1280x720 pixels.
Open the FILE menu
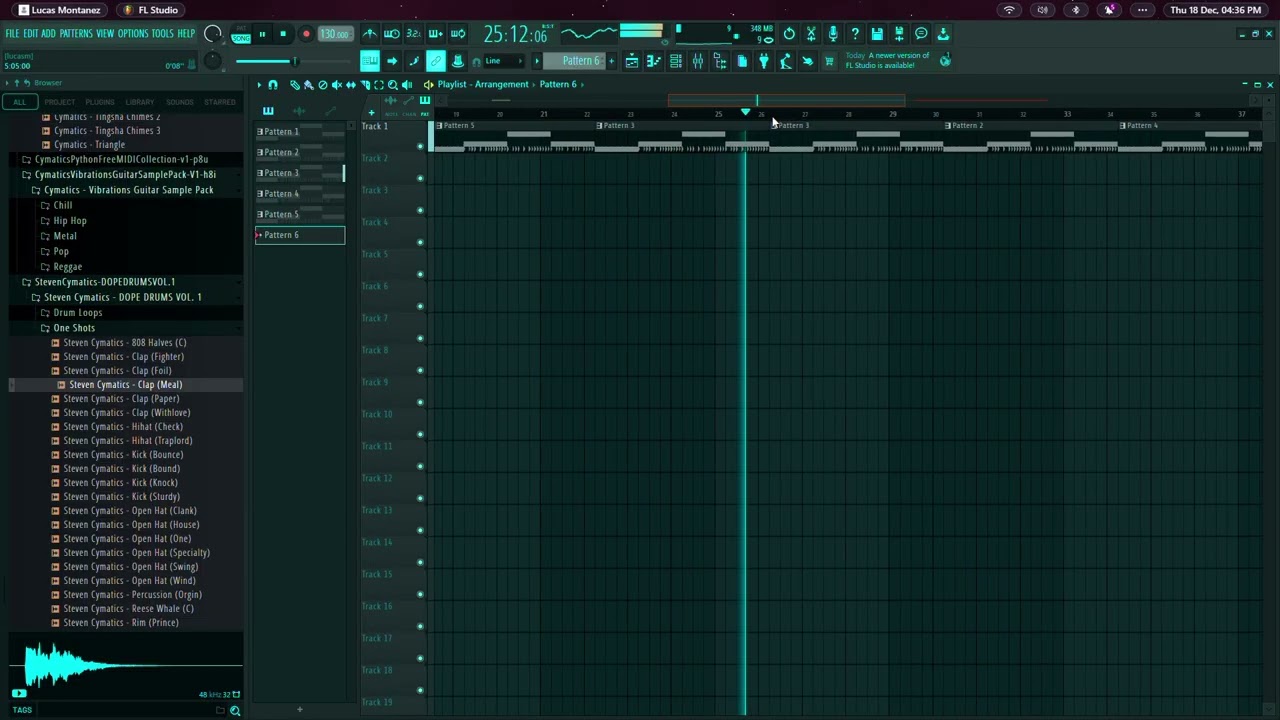tap(12, 34)
